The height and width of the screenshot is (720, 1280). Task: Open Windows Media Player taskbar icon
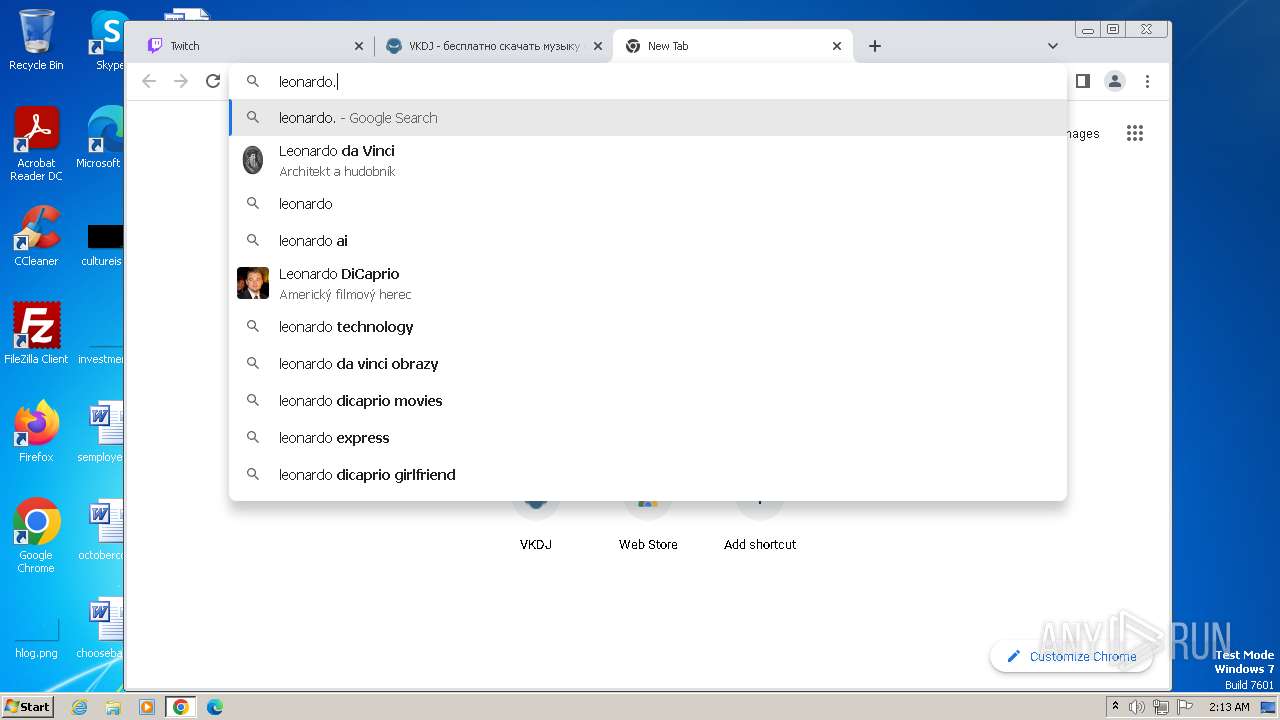pos(147,707)
